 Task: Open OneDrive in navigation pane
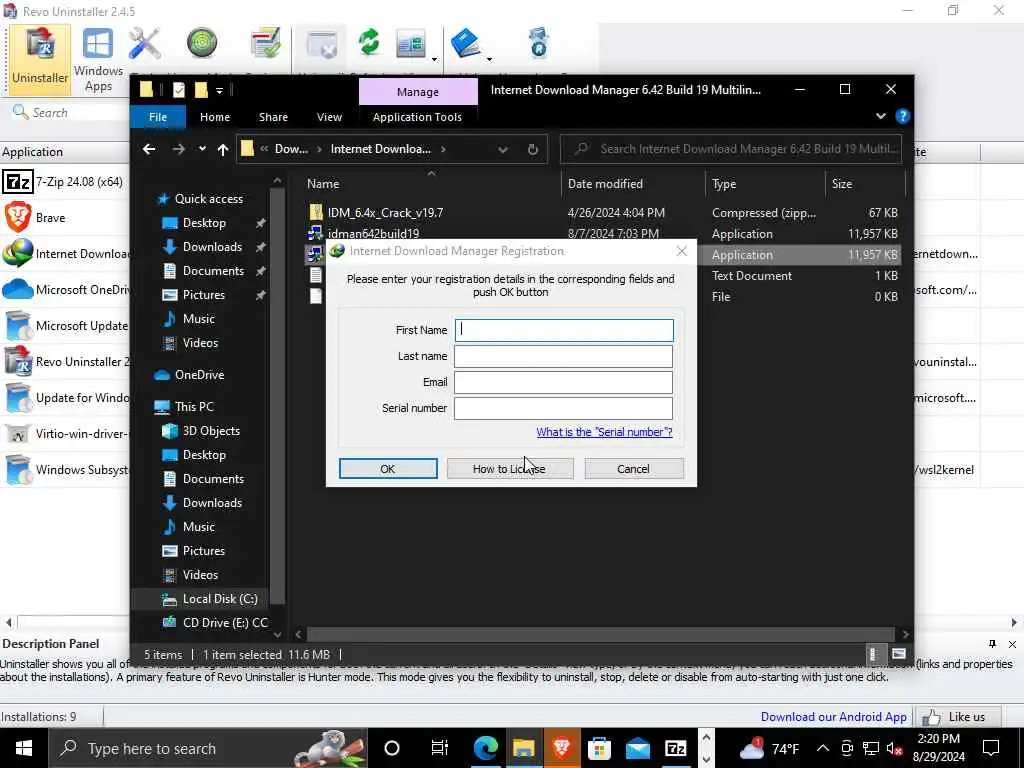[199, 374]
